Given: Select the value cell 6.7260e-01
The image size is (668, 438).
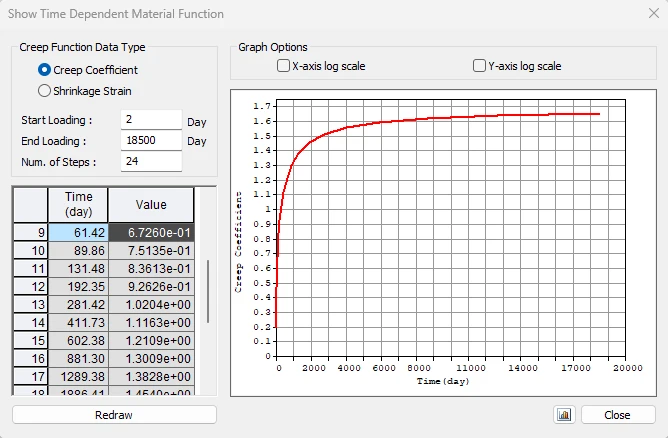Looking at the screenshot, I should click(152, 232).
